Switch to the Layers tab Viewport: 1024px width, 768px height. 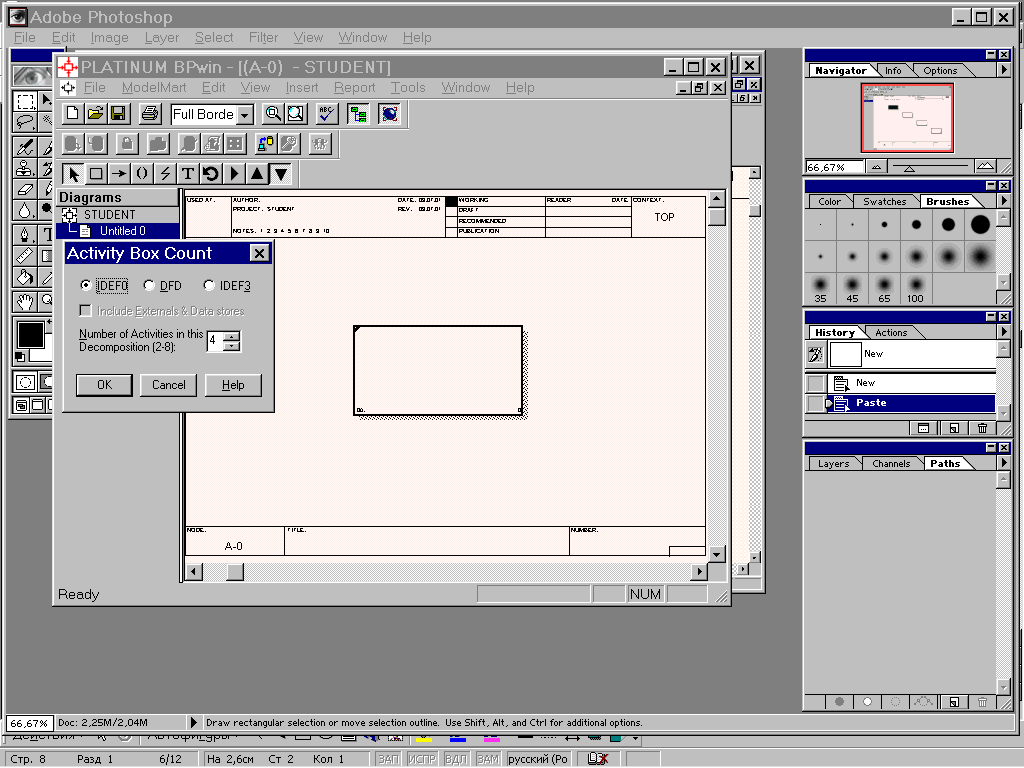click(833, 464)
